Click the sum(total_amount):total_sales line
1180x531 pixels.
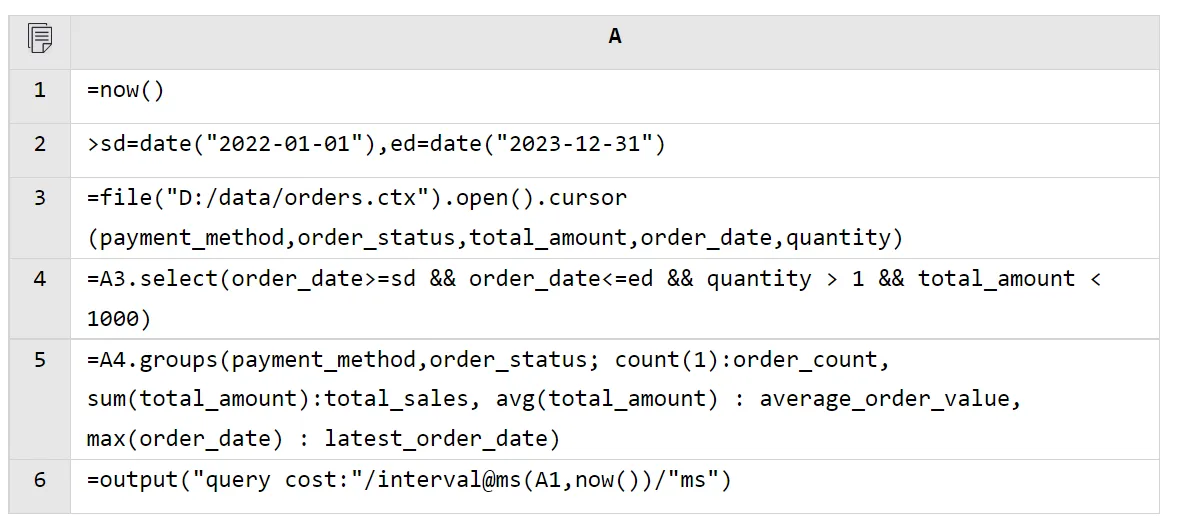click(x=278, y=400)
